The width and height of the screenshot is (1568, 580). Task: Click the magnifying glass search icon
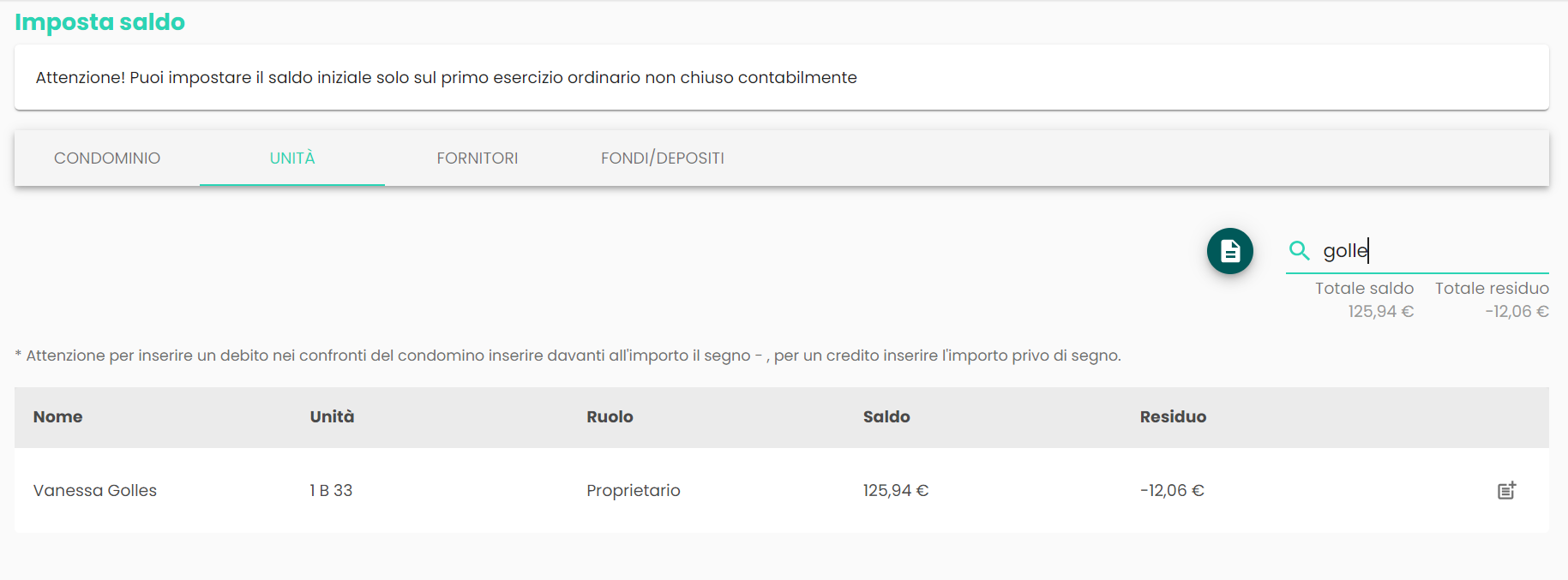point(1299,250)
